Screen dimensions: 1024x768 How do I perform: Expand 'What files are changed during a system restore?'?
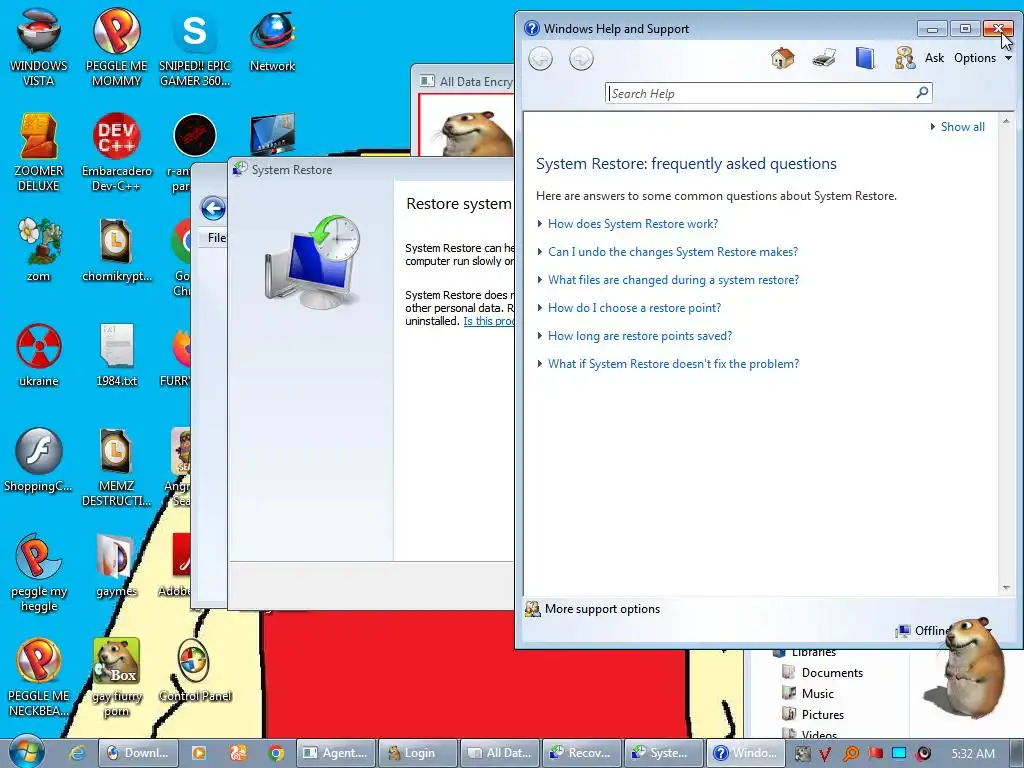[x=673, y=280]
